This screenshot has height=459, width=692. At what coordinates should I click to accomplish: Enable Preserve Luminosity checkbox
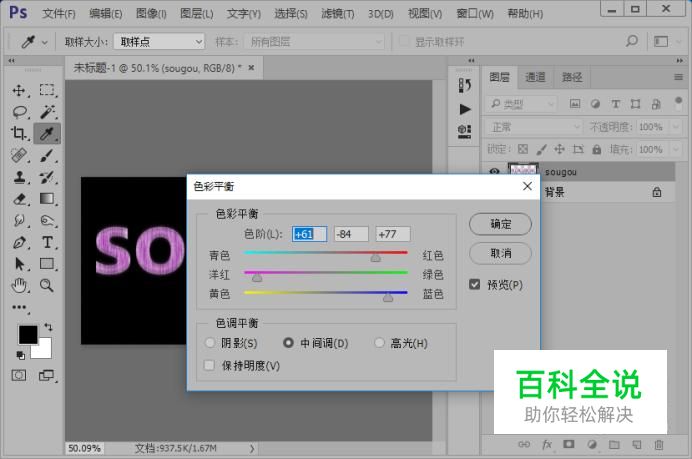point(209,365)
